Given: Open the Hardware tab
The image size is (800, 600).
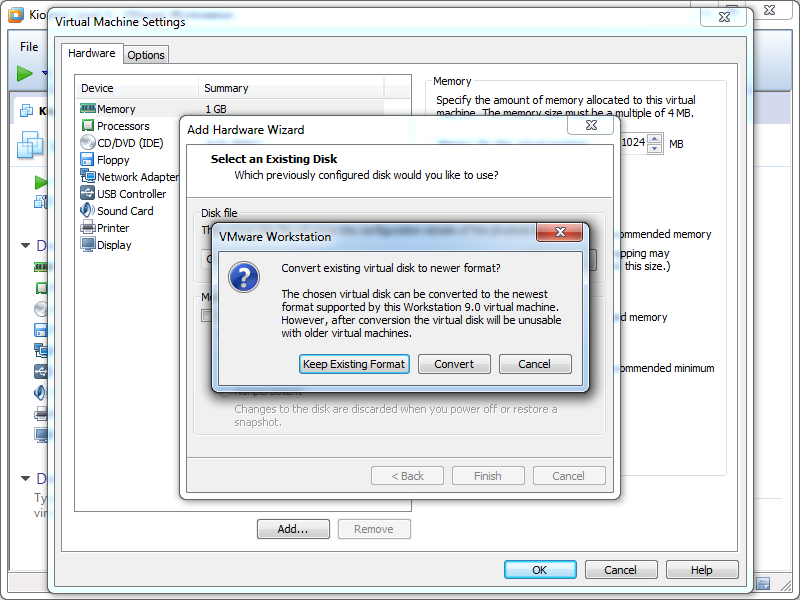Looking at the screenshot, I should coord(92,54).
